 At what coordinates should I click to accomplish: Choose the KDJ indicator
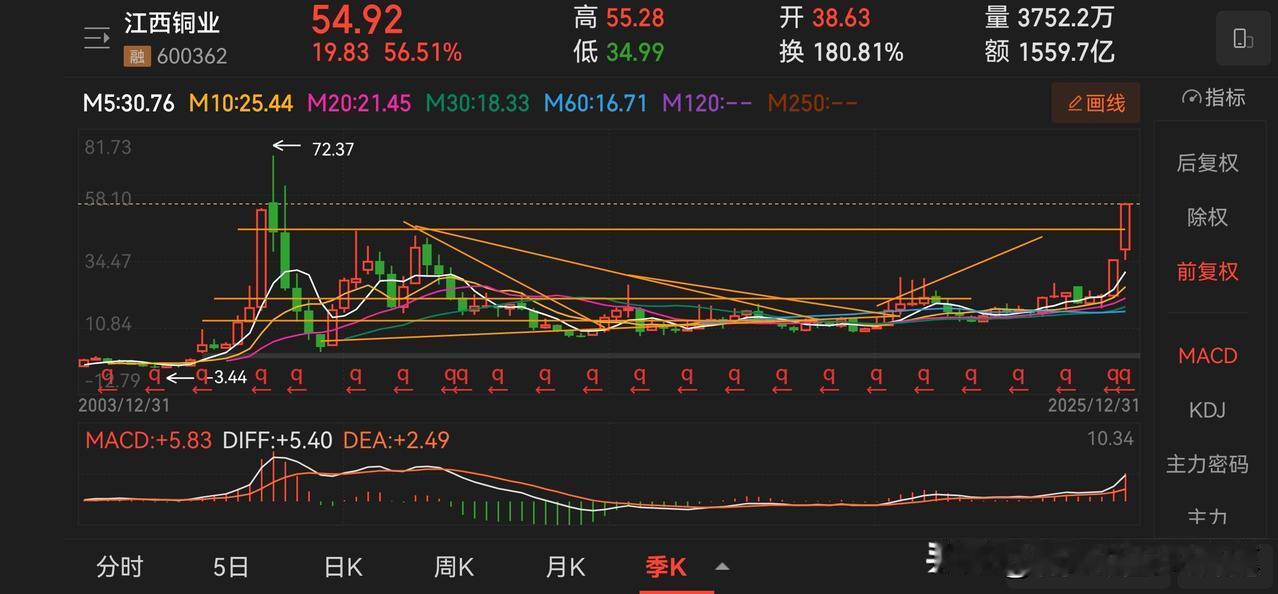[1207, 410]
